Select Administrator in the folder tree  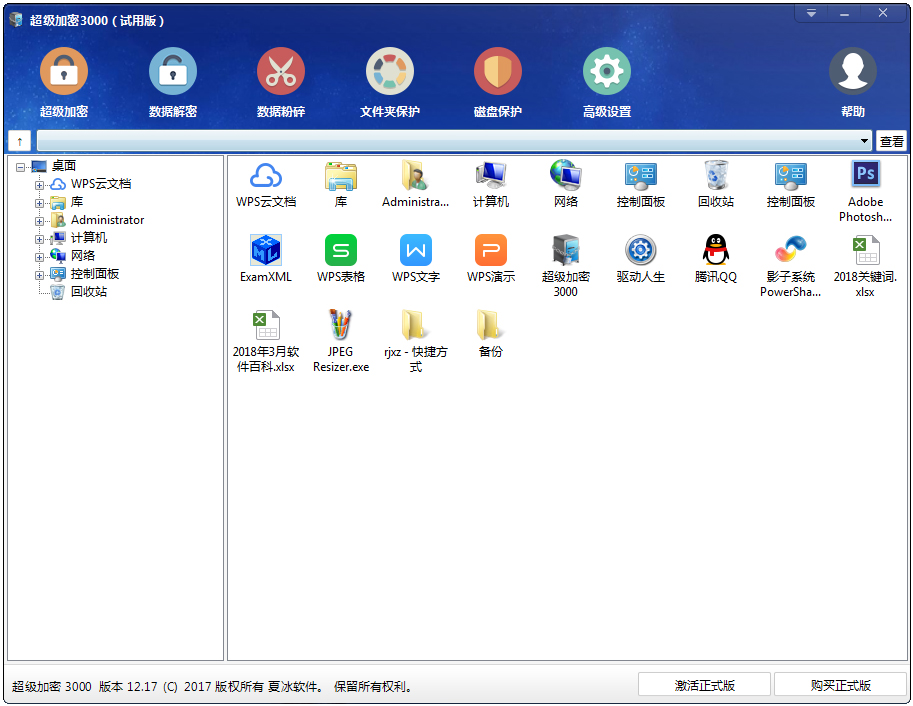pyautogui.click(x=107, y=220)
